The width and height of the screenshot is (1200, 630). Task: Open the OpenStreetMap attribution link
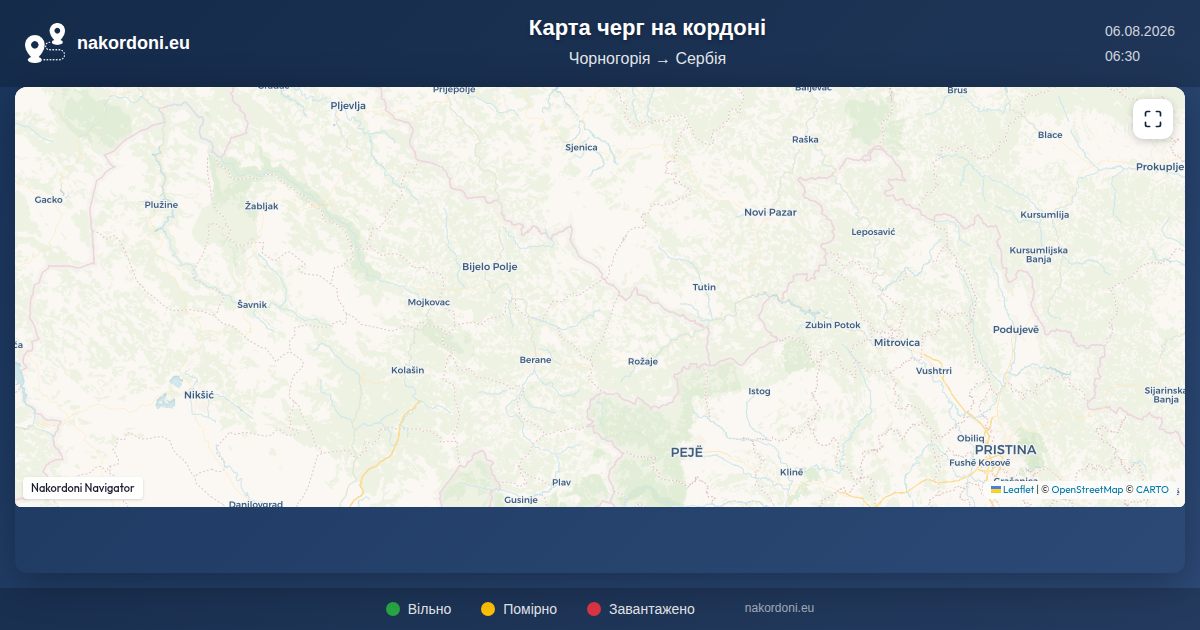click(x=1087, y=490)
